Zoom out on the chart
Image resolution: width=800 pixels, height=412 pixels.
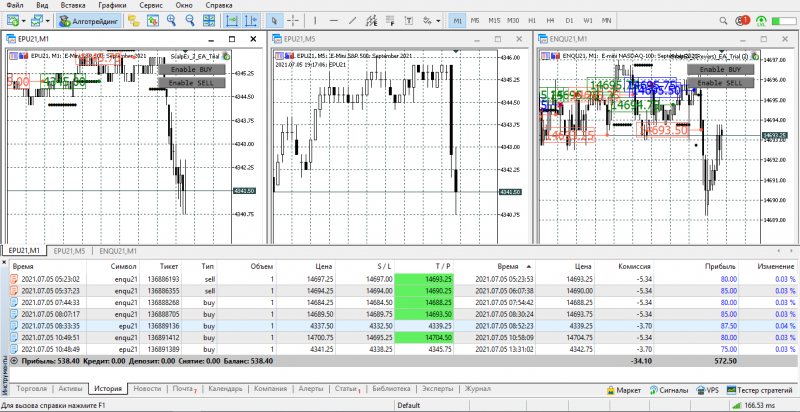[x=190, y=21]
